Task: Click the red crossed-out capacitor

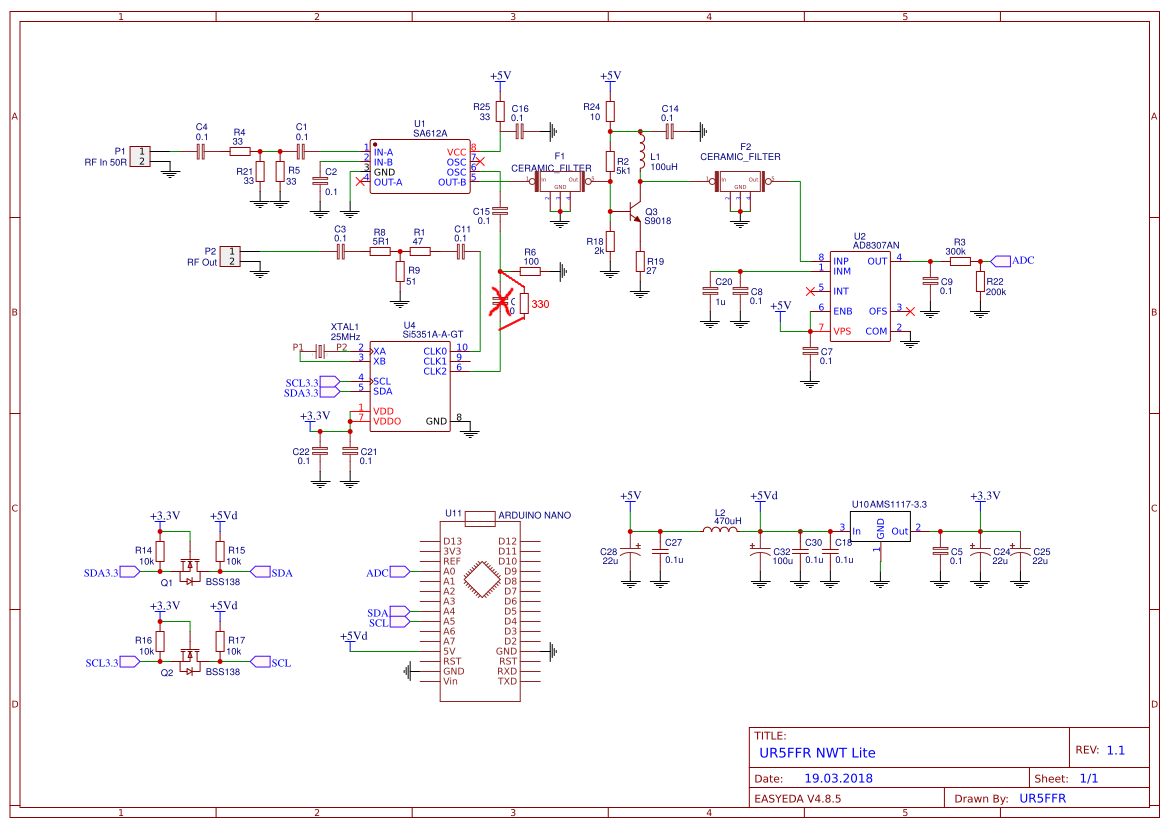Action: click(501, 300)
